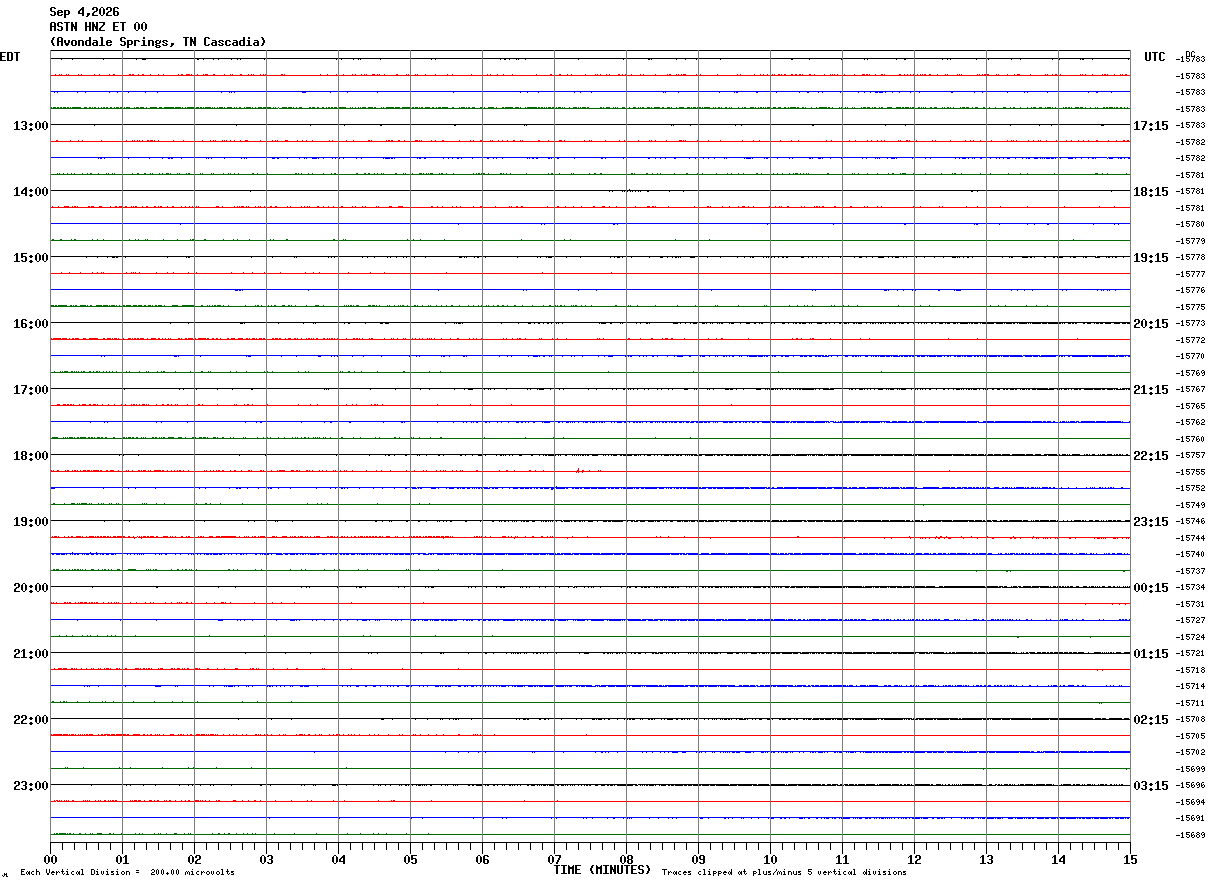The height and width of the screenshot is (886, 1210).
Task: Click the UTC timezone heading
Action: pyautogui.click(x=1155, y=57)
